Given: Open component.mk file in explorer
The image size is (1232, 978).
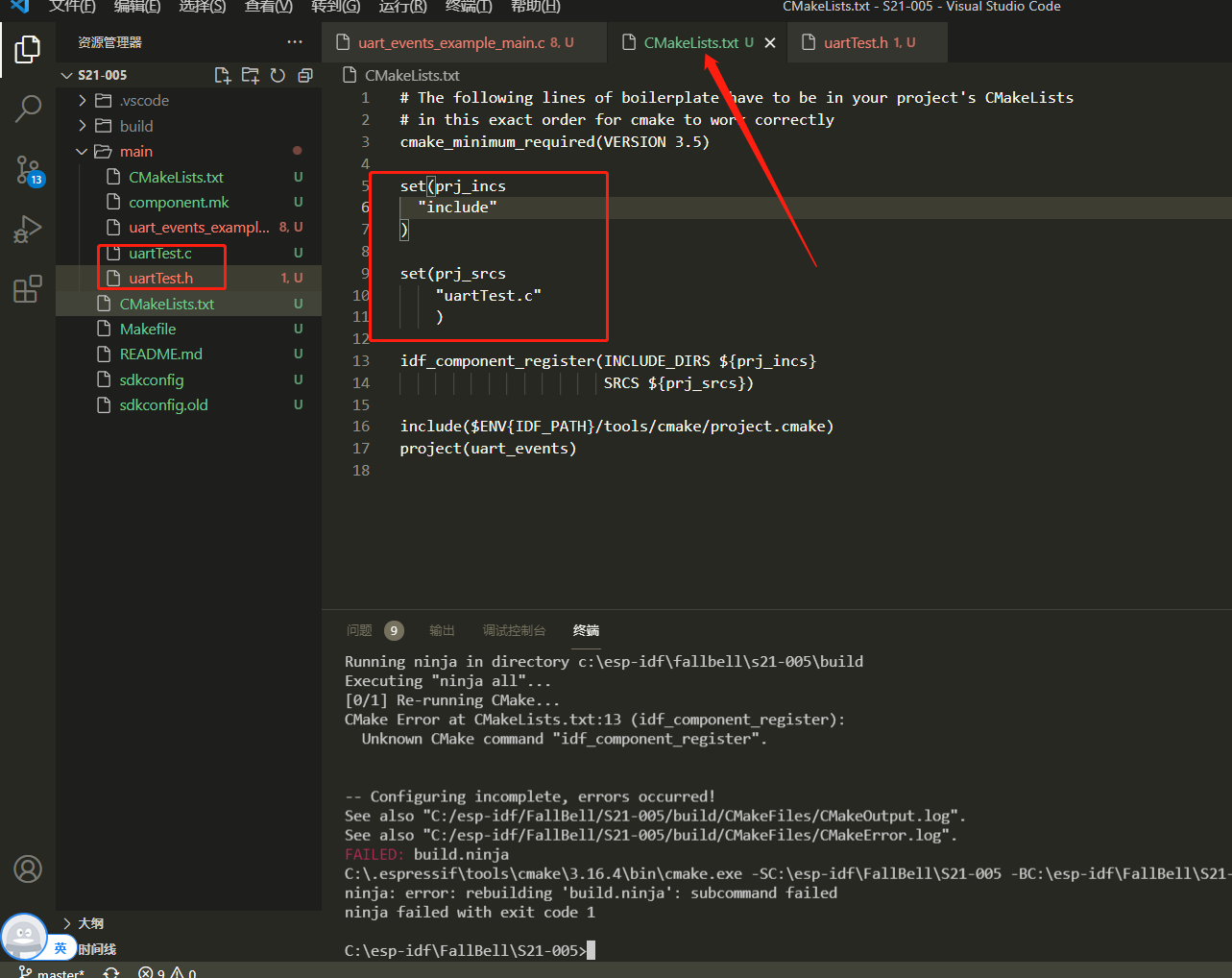Looking at the screenshot, I should click(x=179, y=202).
